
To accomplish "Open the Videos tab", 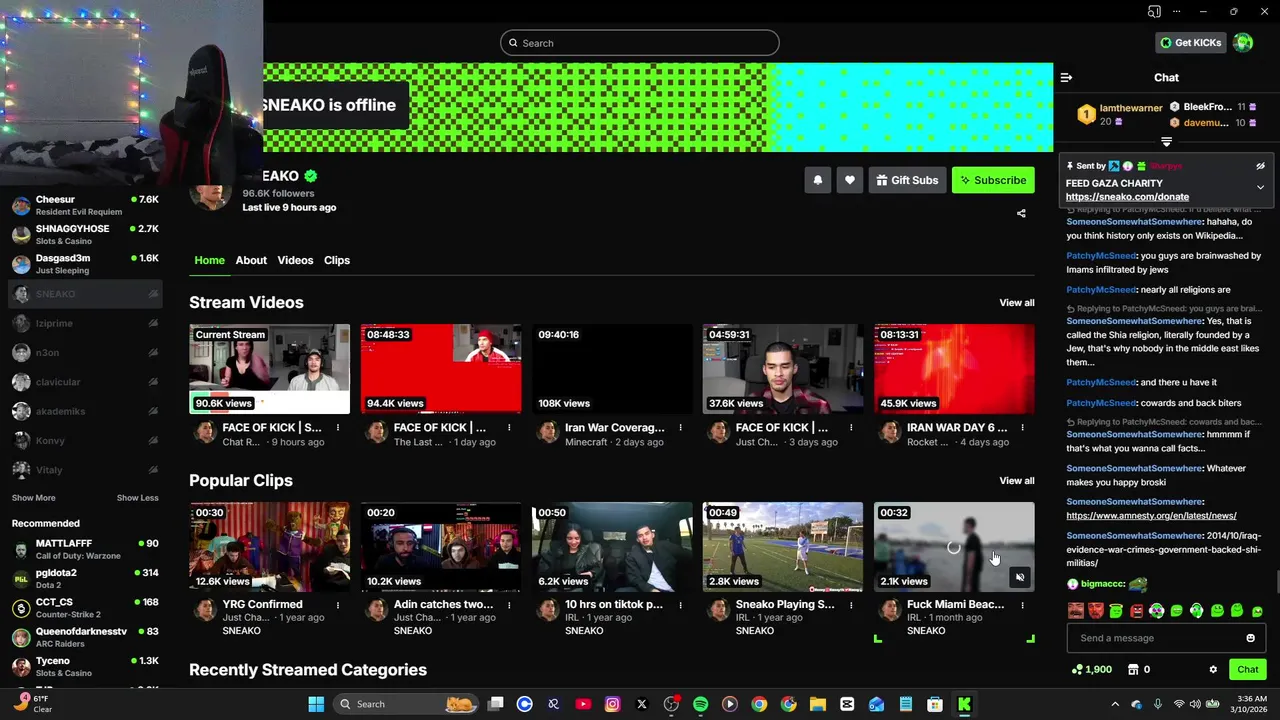I will [295, 260].
